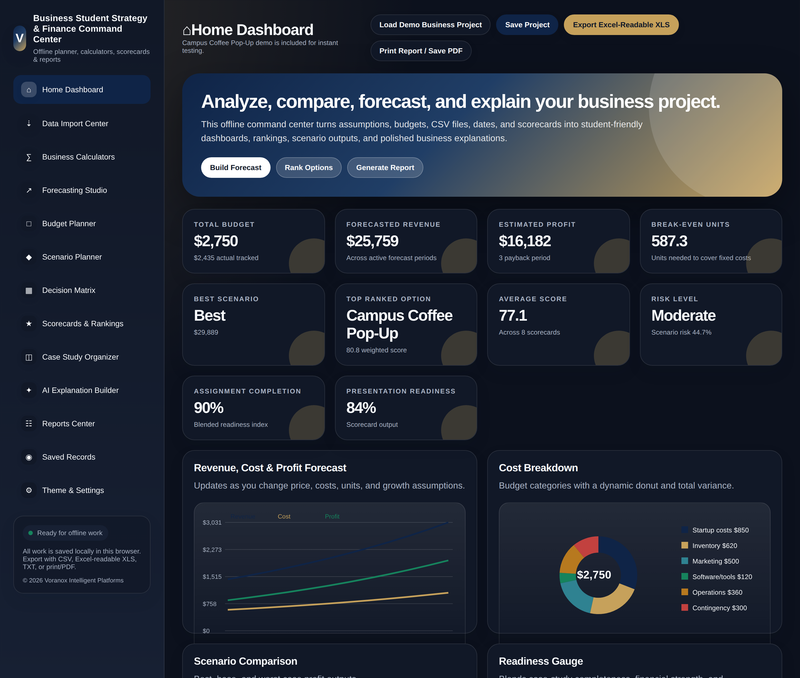Click Risk Level Moderate text
The image size is (800, 678).
pos(683,315)
